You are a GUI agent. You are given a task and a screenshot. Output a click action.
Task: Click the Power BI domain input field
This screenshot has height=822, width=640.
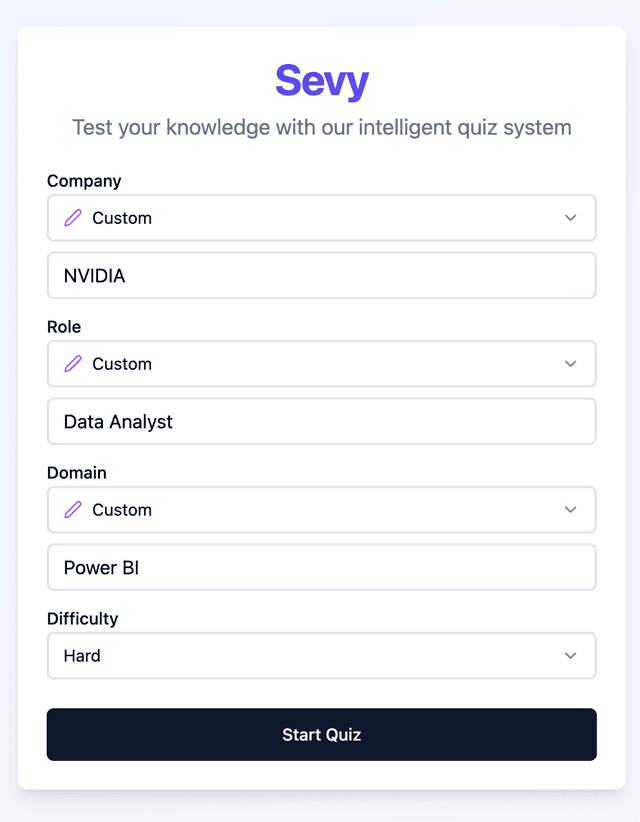(320, 567)
